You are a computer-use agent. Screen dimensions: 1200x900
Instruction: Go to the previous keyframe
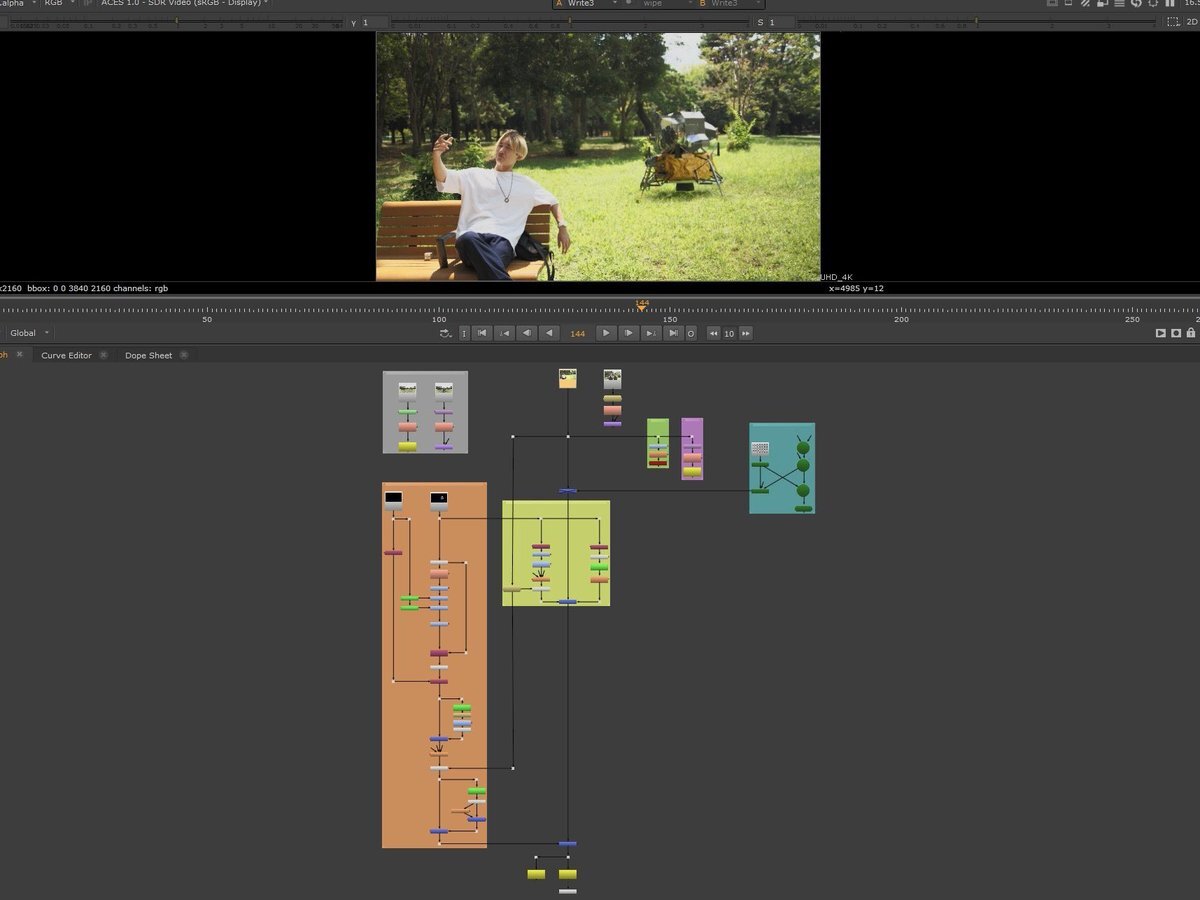(x=505, y=333)
